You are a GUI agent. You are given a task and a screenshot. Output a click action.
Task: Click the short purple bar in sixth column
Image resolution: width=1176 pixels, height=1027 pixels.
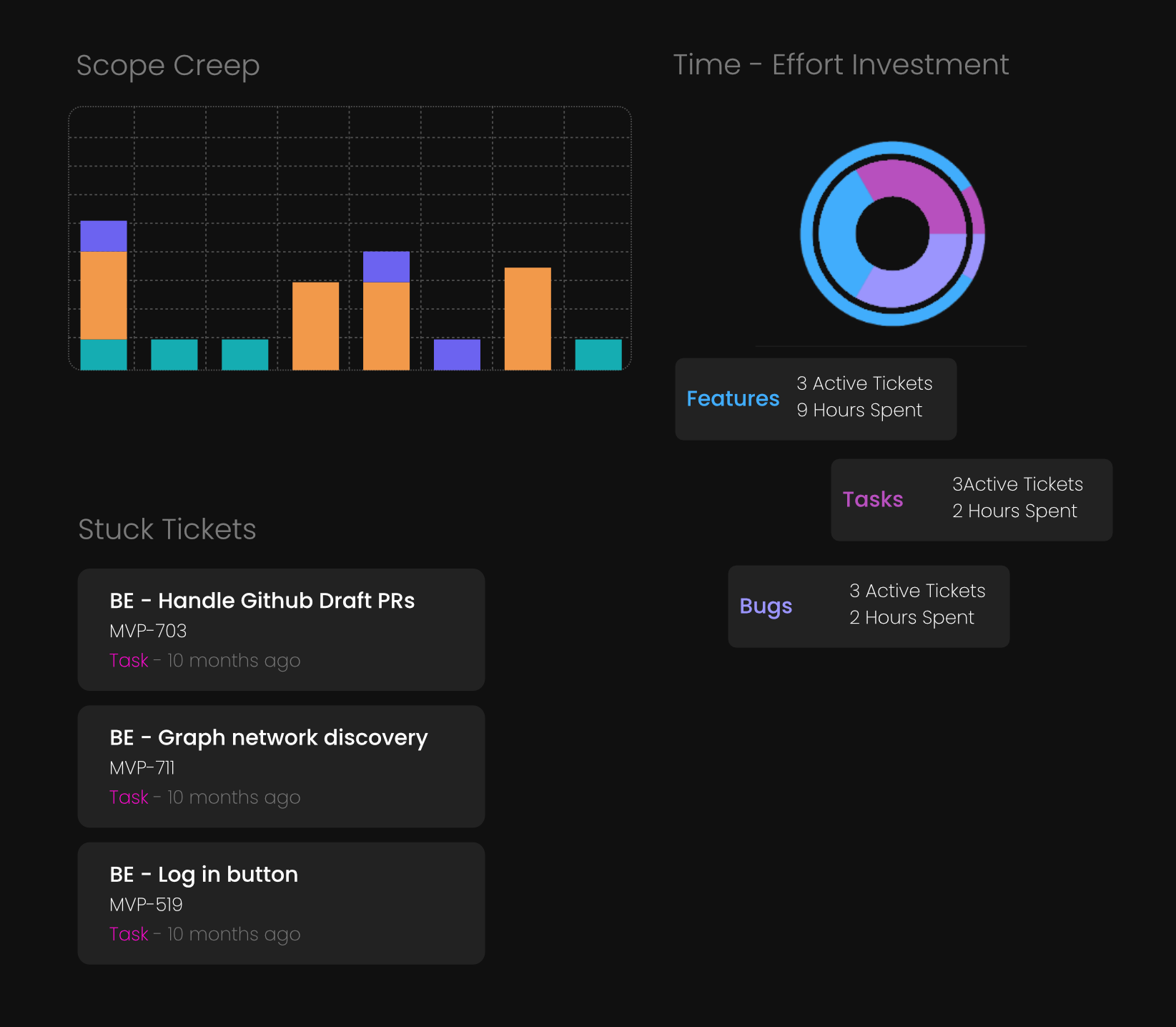(x=457, y=354)
